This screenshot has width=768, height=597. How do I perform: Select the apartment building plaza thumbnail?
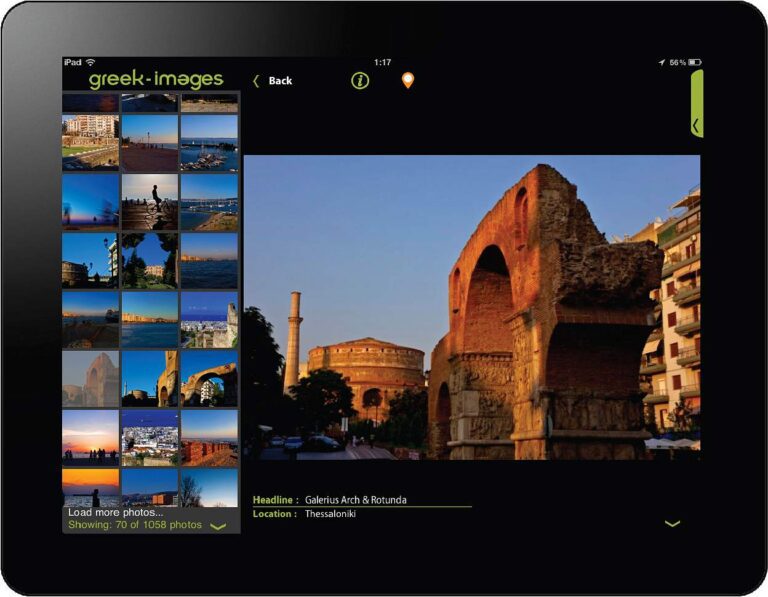tap(90, 142)
